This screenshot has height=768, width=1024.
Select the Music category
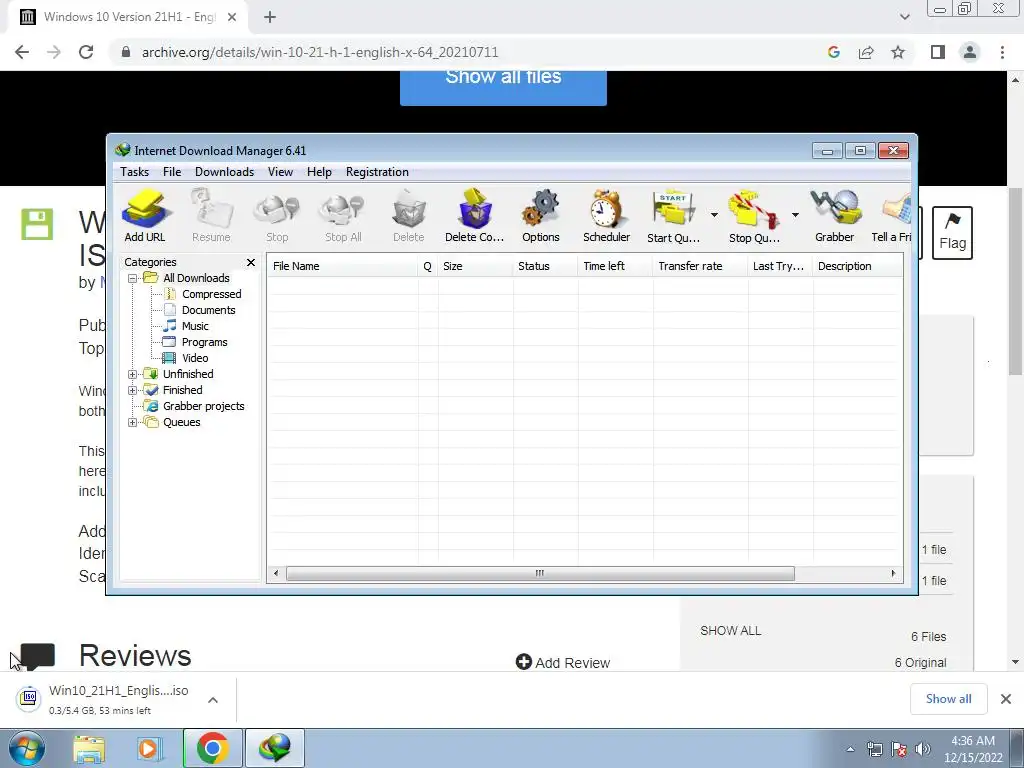195,327
